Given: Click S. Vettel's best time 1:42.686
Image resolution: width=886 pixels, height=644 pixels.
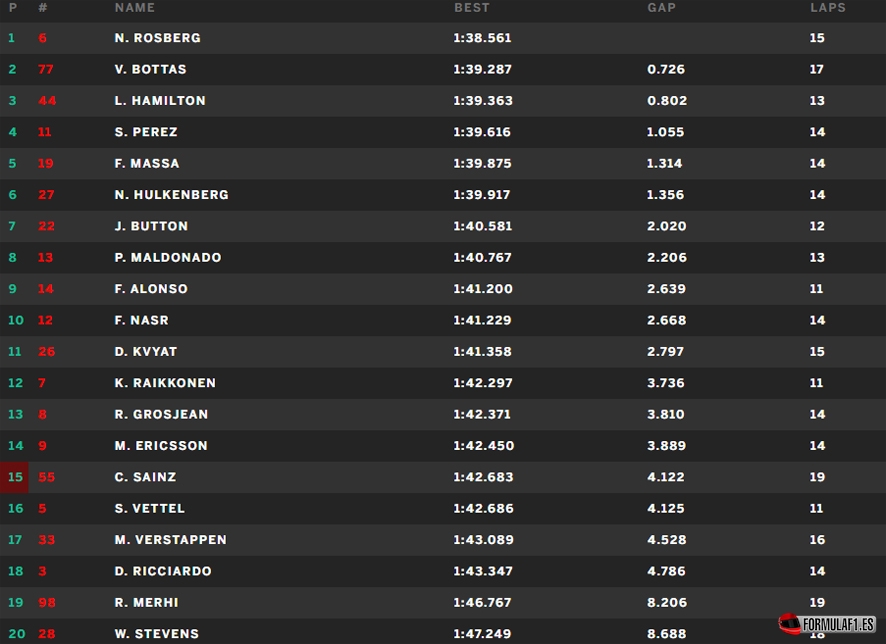Looking at the screenshot, I should click(x=483, y=509).
